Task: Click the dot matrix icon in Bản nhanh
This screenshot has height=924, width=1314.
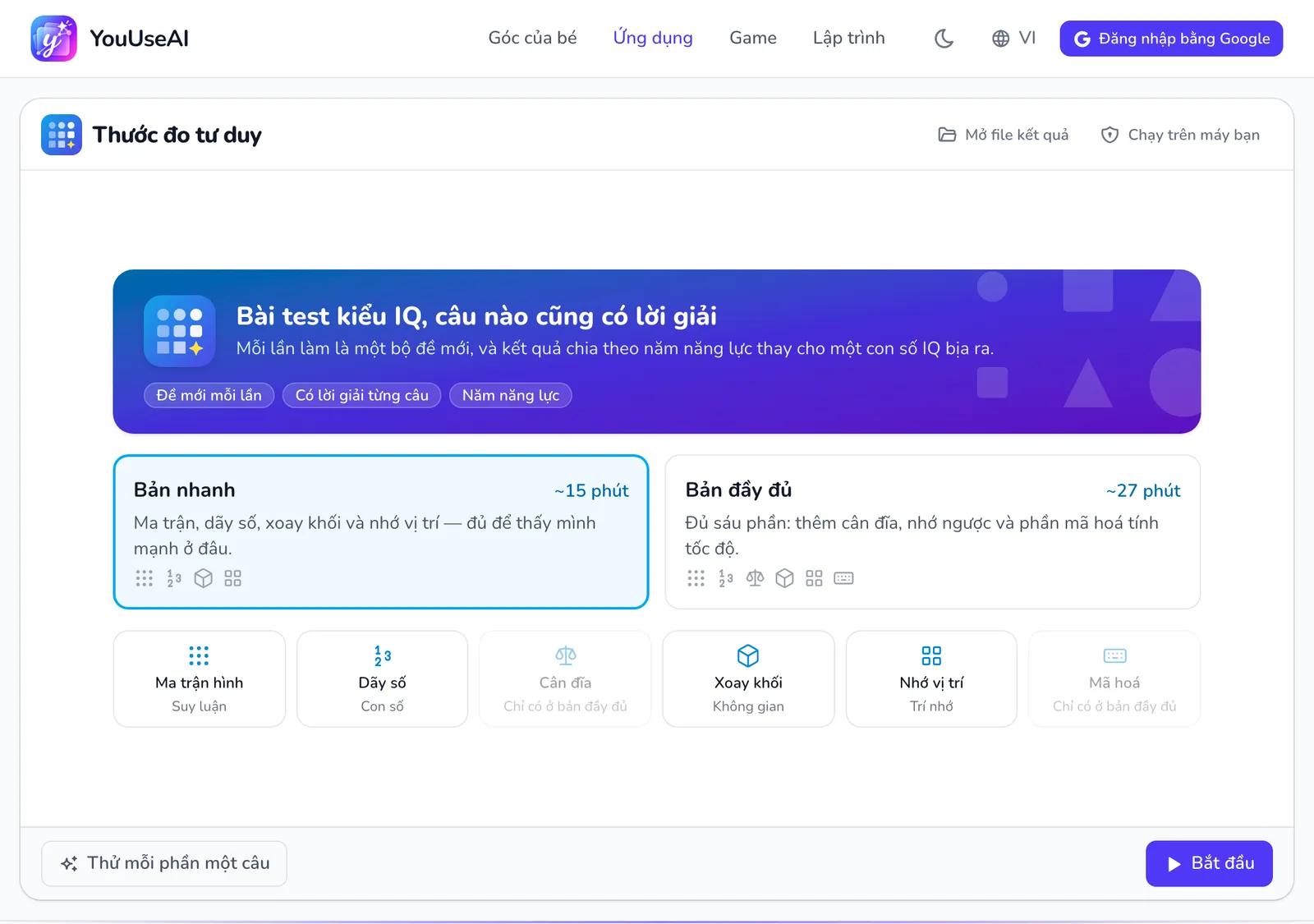Action: [145, 578]
